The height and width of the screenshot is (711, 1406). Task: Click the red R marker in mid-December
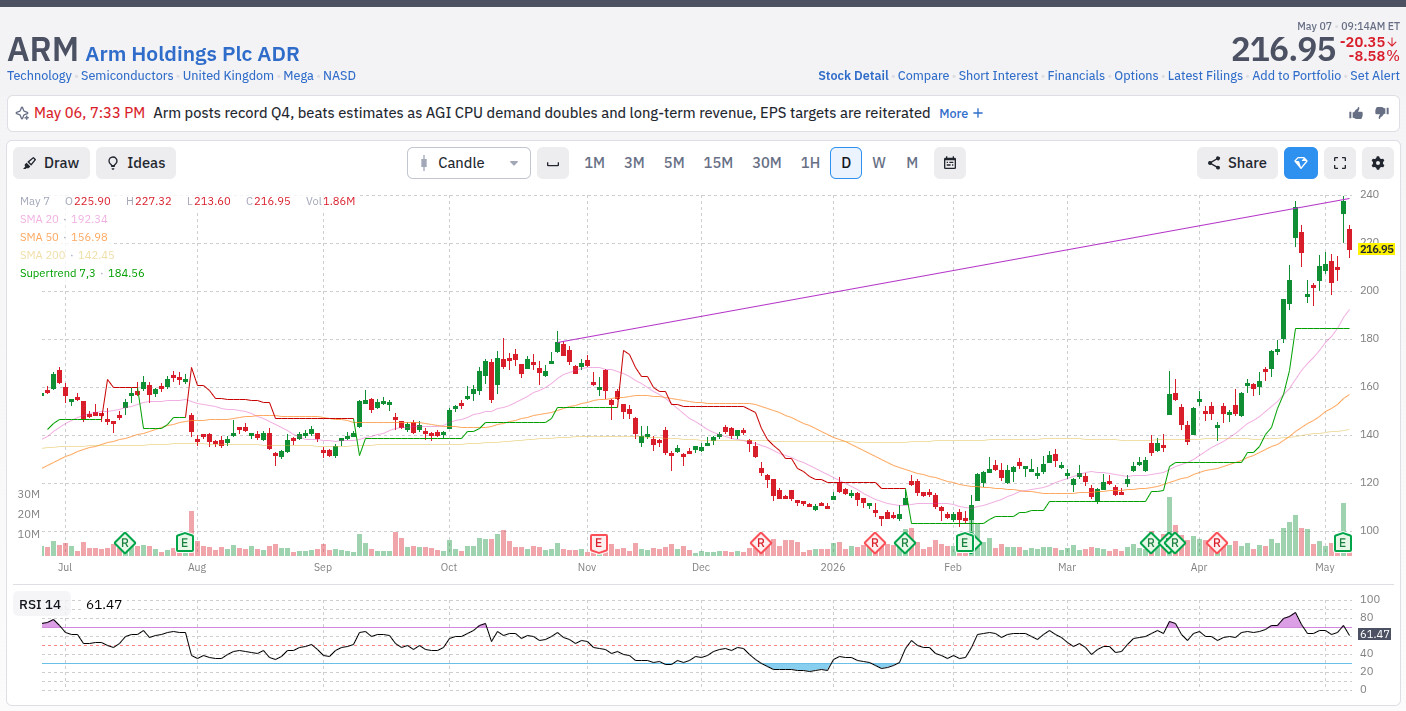point(760,543)
